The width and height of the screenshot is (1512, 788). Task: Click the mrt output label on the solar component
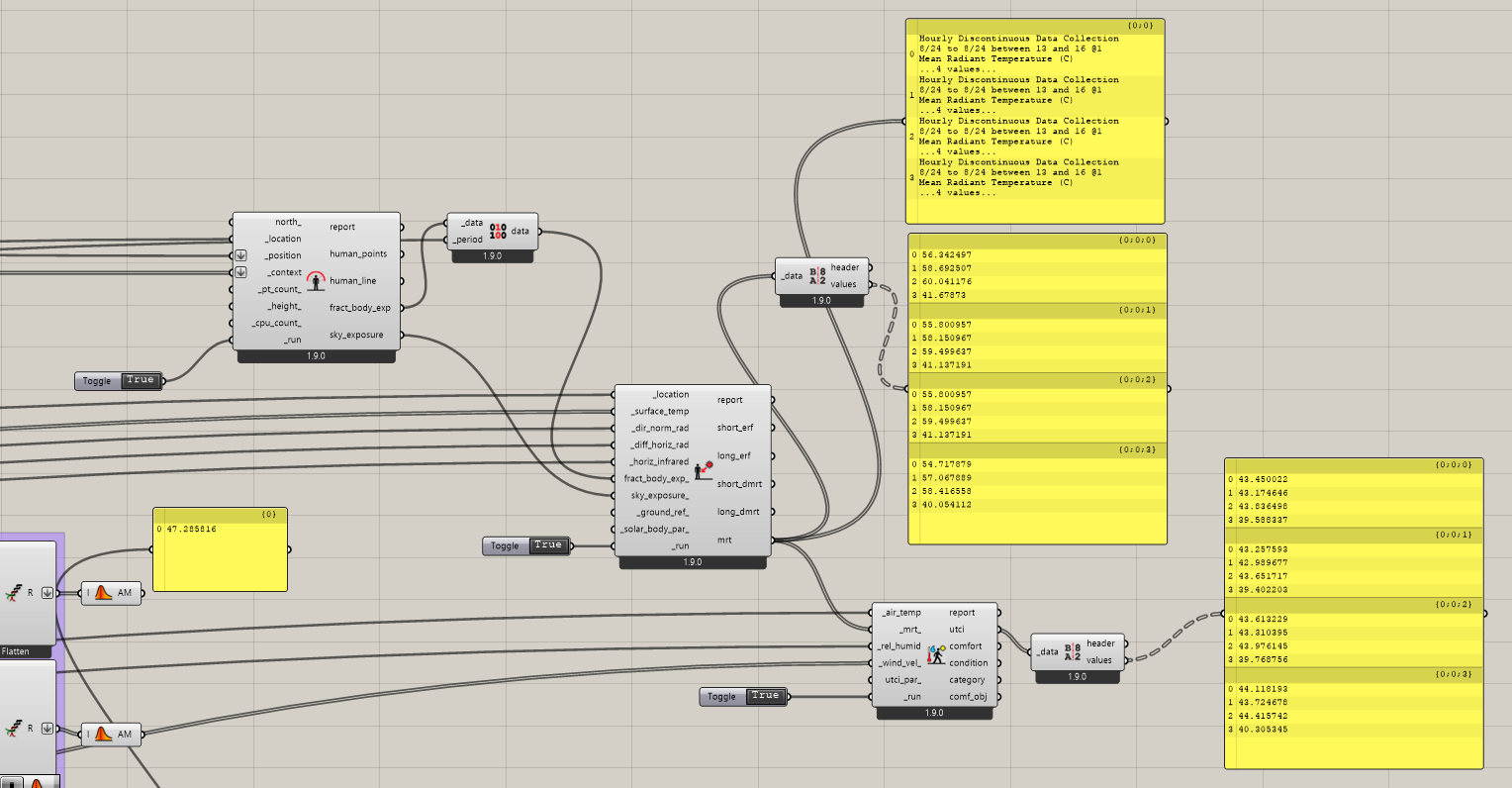pyautogui.click(x=724, y=541)
